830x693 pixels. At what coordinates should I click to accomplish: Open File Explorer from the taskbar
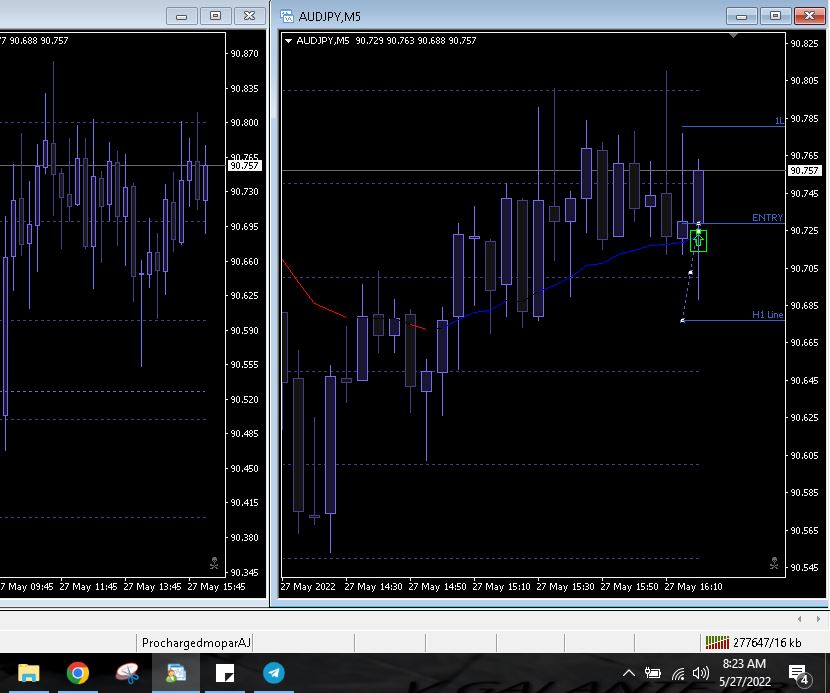point(28,673)
